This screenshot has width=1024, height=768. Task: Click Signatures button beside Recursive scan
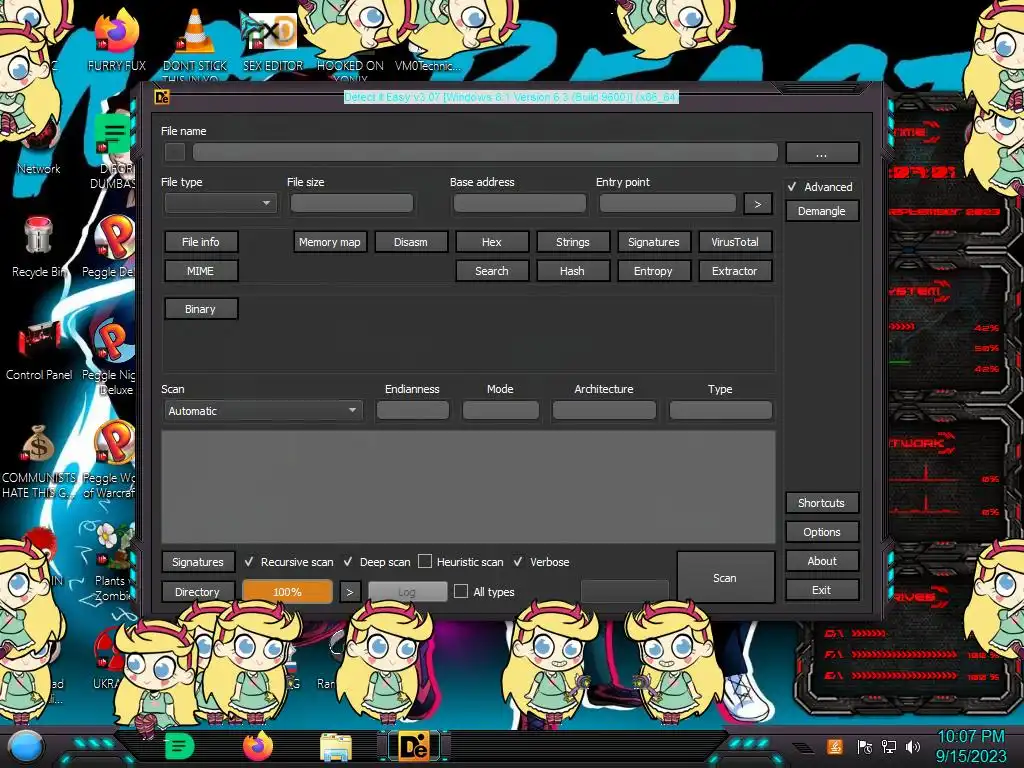tap(198, 562)
